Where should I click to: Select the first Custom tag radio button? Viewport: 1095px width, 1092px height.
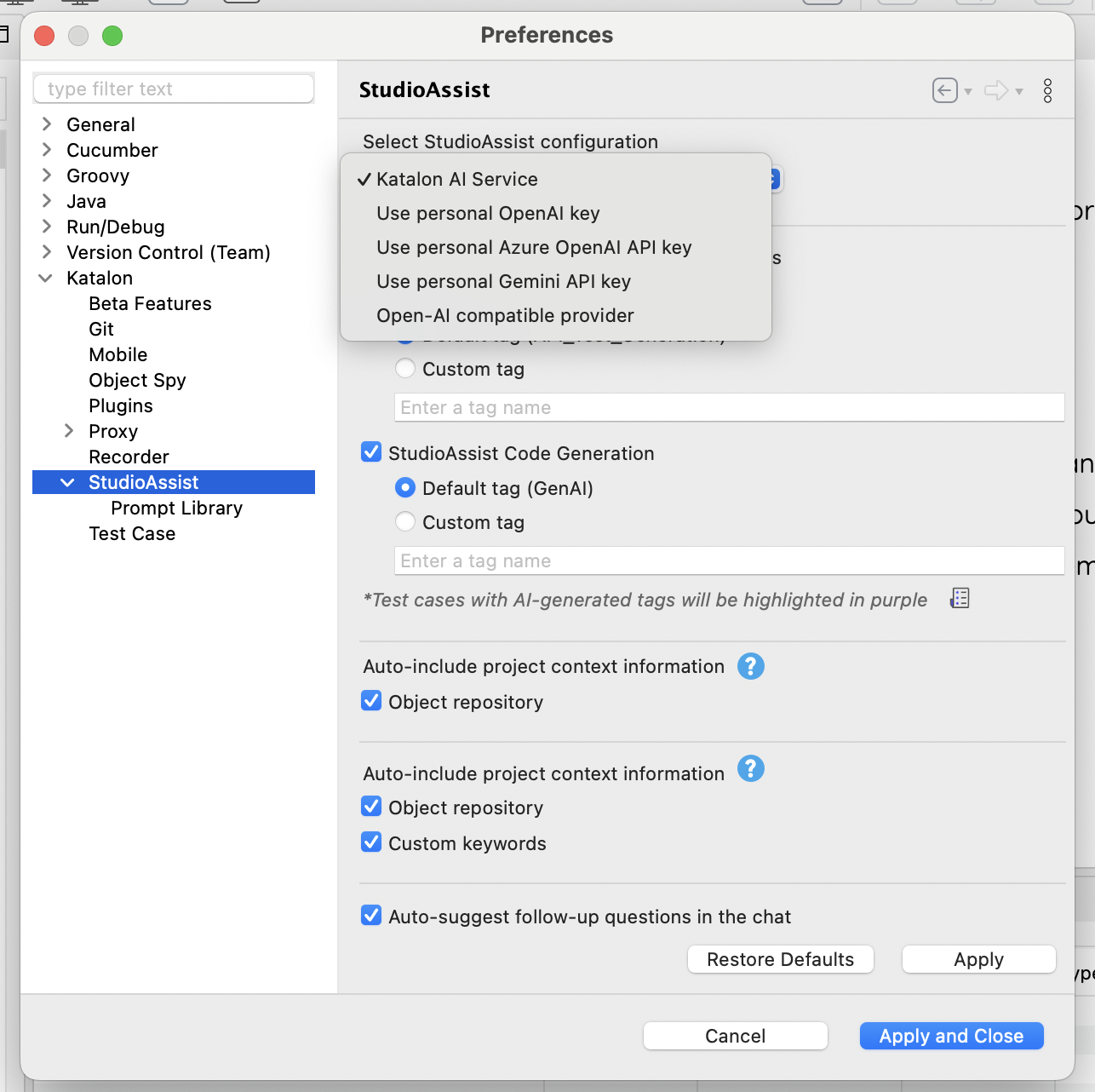tap(405, 368)
